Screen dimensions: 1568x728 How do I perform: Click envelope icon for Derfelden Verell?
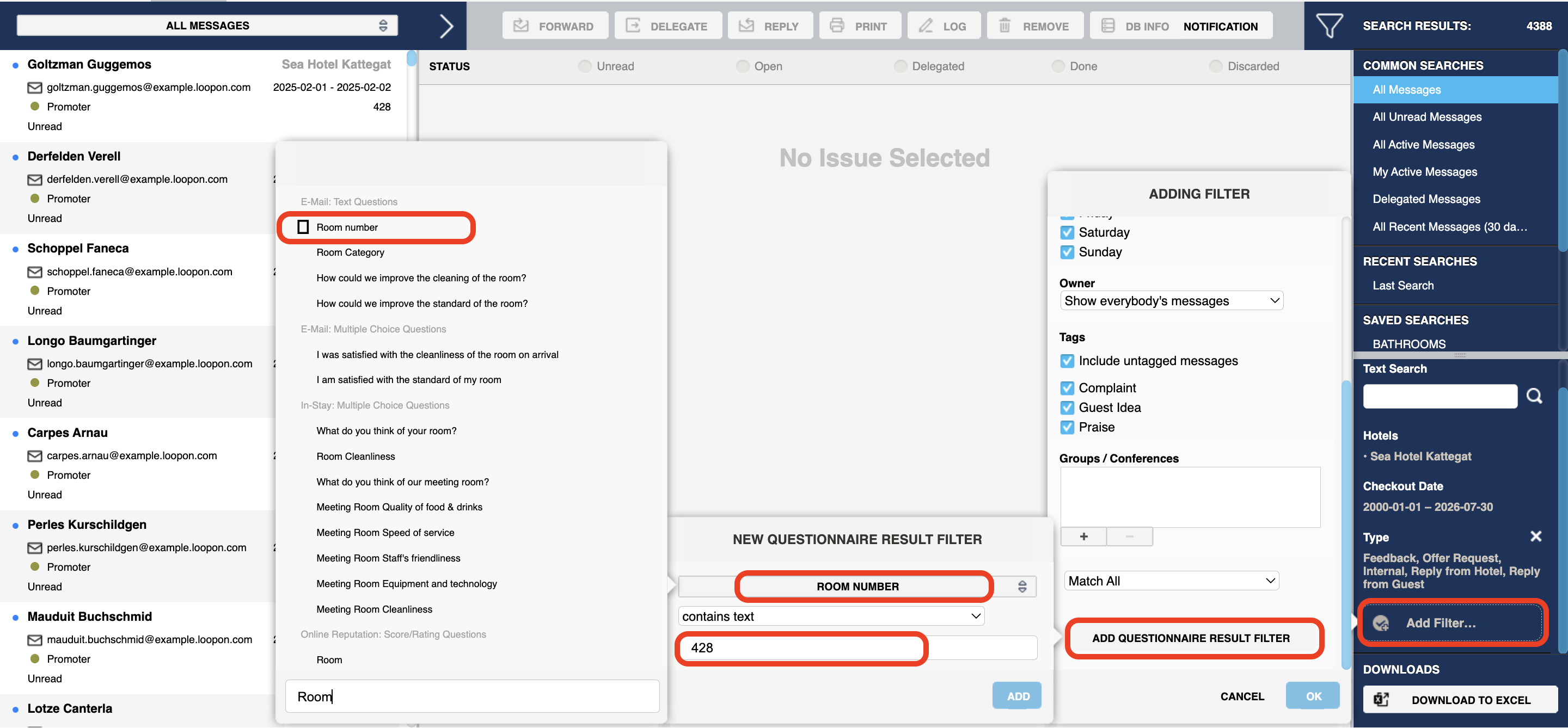pos(35,180)
